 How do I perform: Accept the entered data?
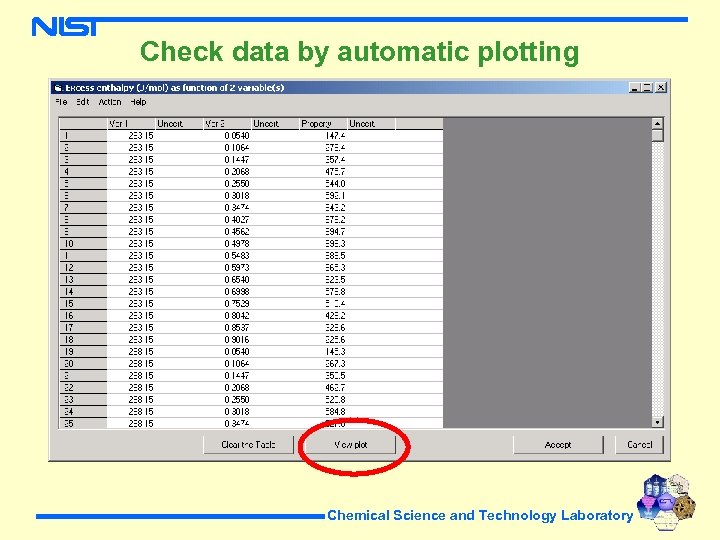557,444
